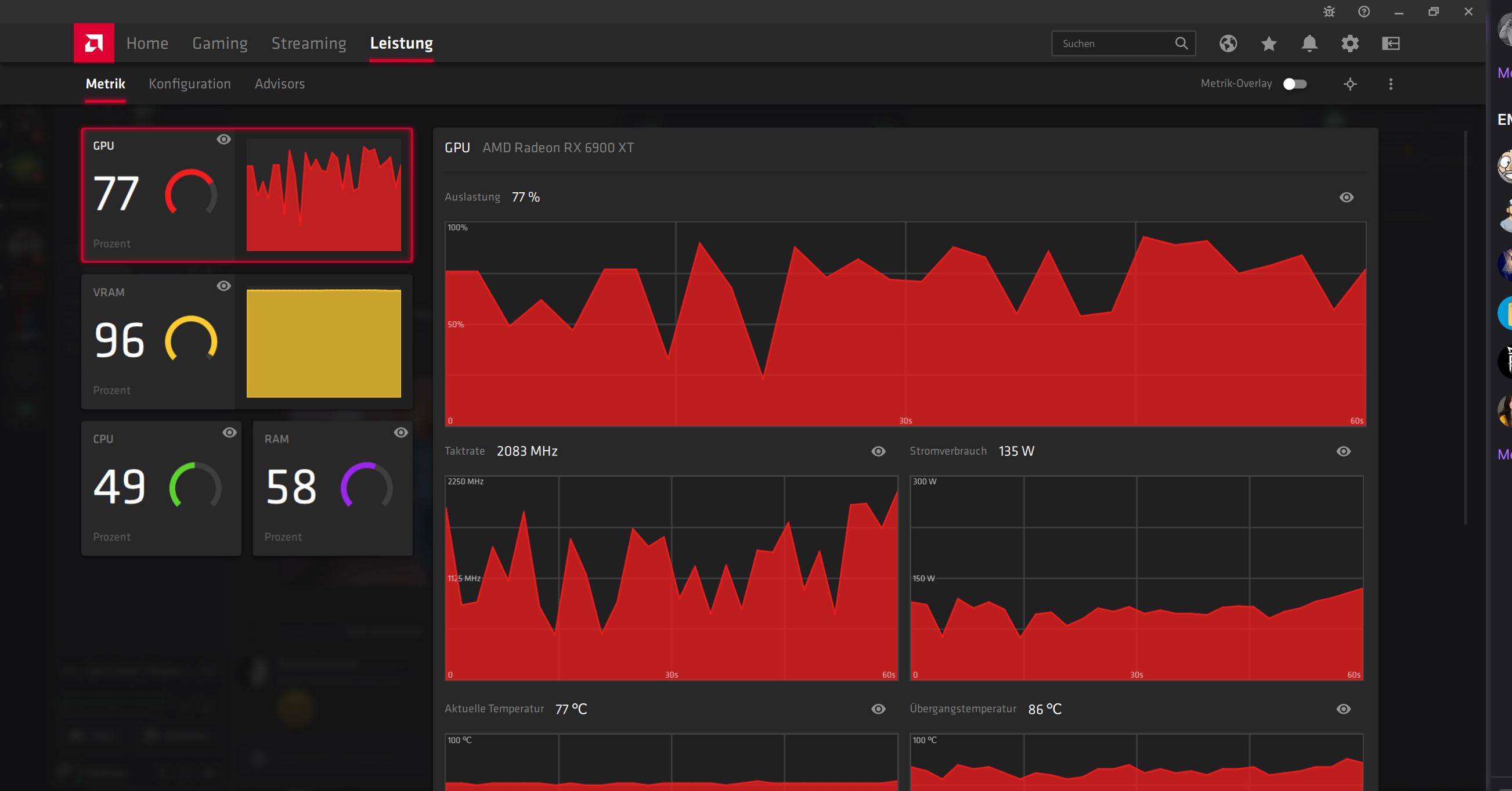Select the CPU metric tile
This screenshot has height=791, width=1512.
click(161, 488)
